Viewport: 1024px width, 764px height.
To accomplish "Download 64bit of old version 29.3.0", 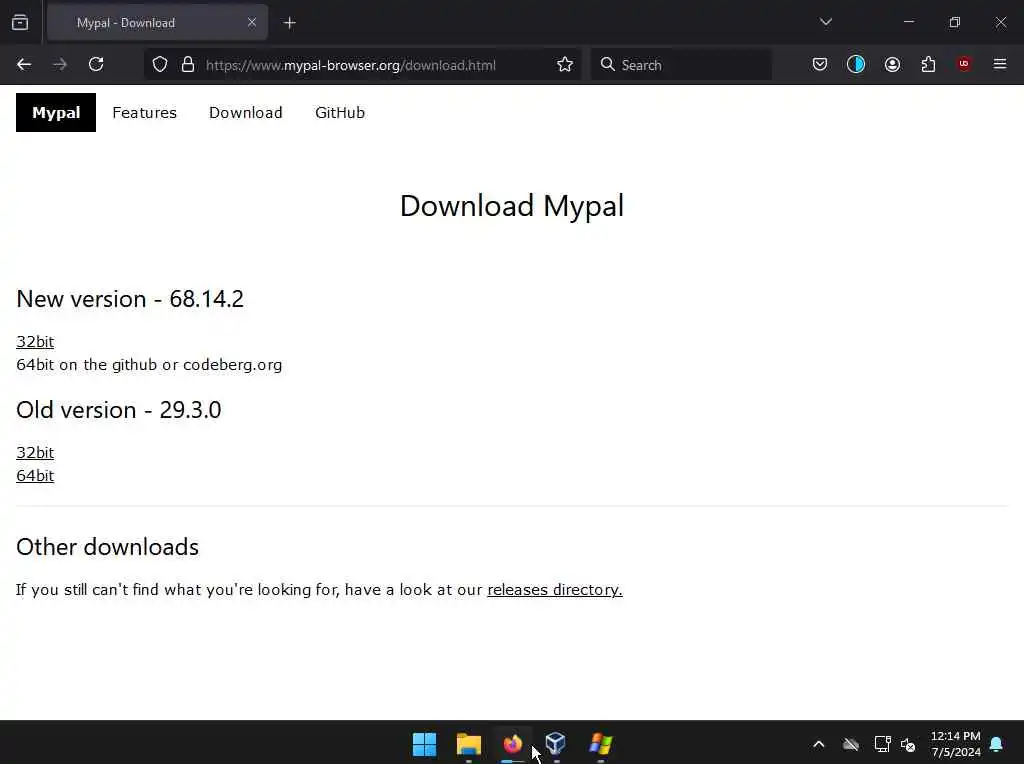I will pos(35,475).
